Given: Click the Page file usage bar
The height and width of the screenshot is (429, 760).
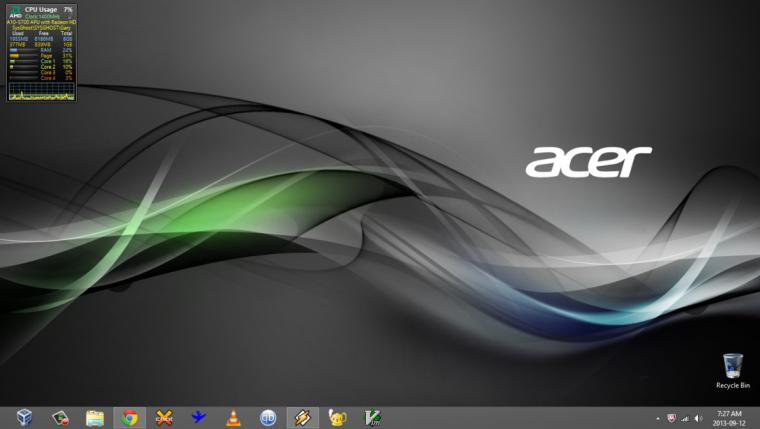Looking at the screenshot, I should 24,56.
